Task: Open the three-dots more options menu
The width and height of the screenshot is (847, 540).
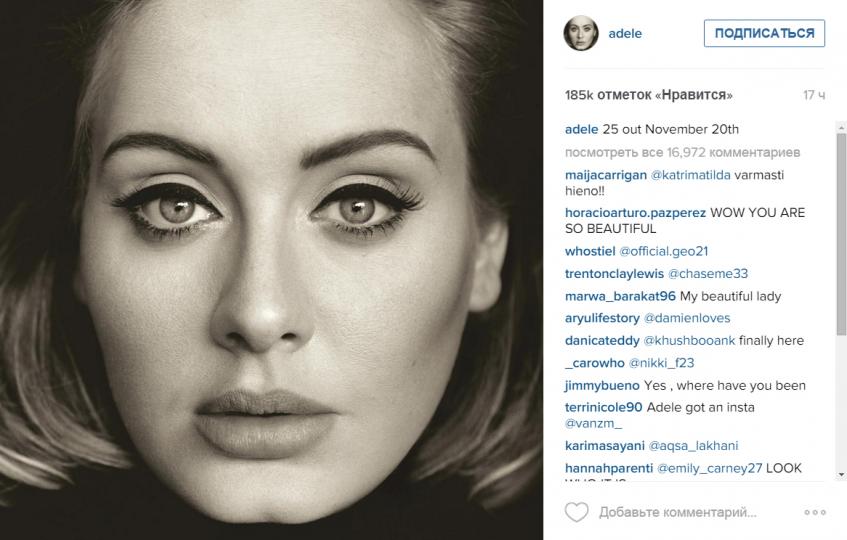Action: coord(815,512)
